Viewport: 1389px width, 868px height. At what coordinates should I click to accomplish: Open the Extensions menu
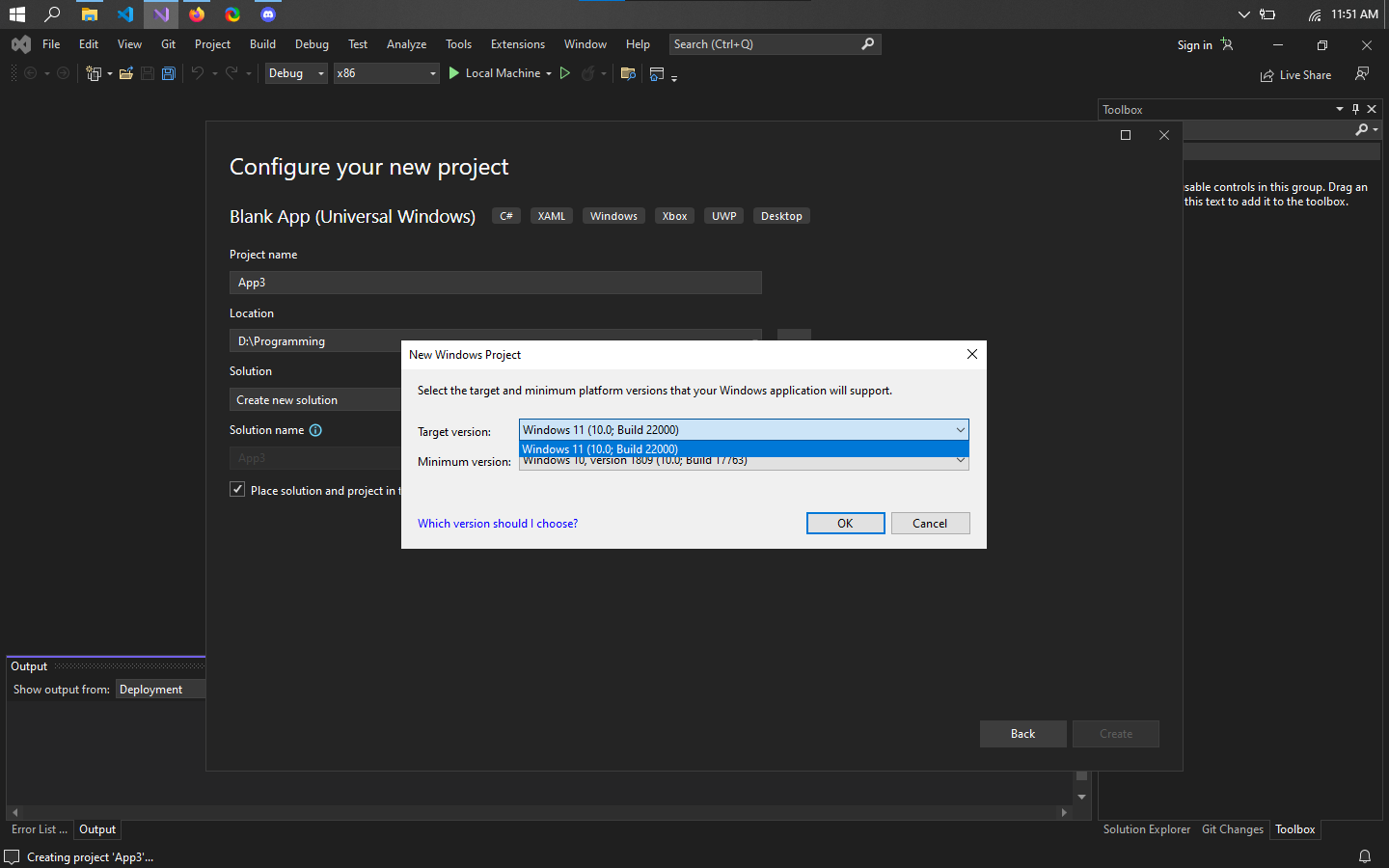pyautogui.click(x=517, y=43)
